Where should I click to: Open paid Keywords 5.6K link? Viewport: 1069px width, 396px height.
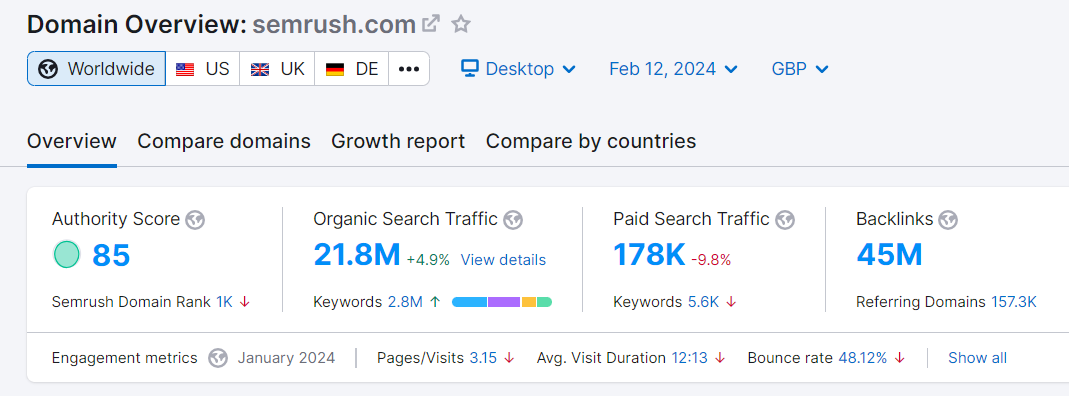[x=704, y=302]
